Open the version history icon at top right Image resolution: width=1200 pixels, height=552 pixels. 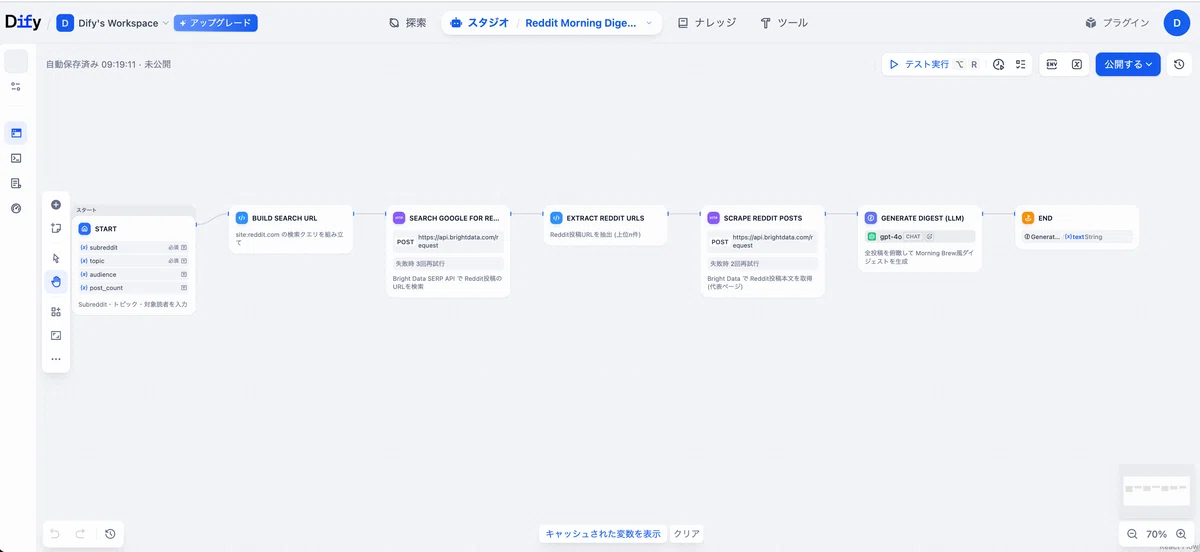point(1180,64)
